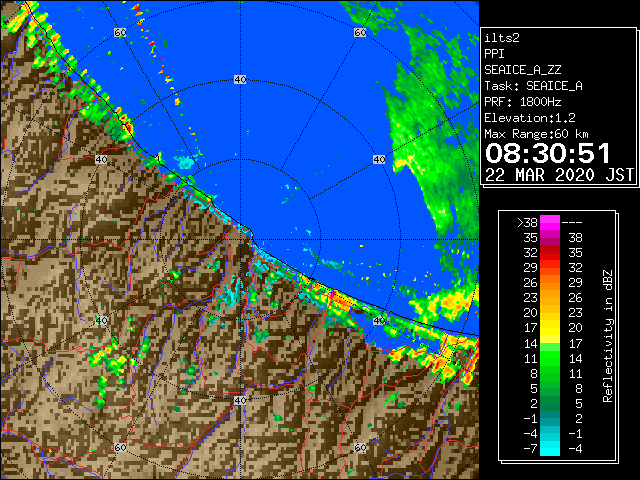Click the ">38" legend label

pos(527,223)
